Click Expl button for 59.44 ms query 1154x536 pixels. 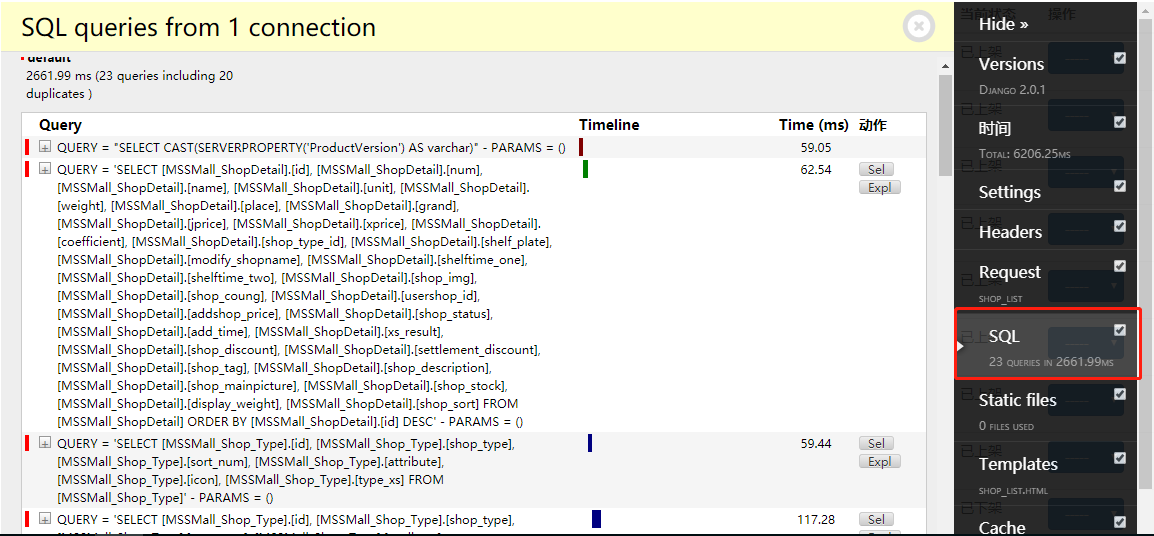pyautogui.click(x=879, y=462)
